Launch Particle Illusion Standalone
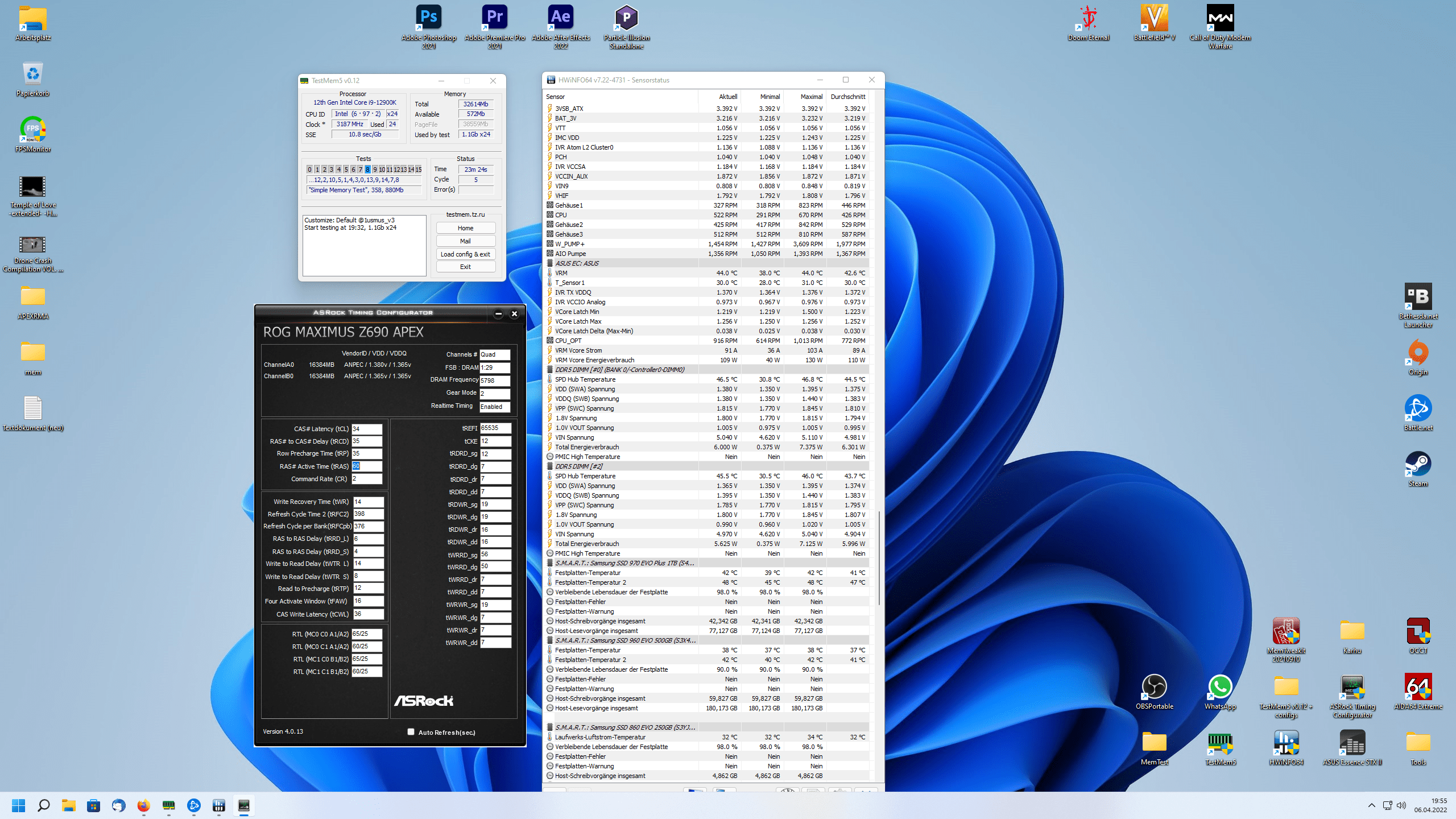1456x819 pixels. point(627,26)
